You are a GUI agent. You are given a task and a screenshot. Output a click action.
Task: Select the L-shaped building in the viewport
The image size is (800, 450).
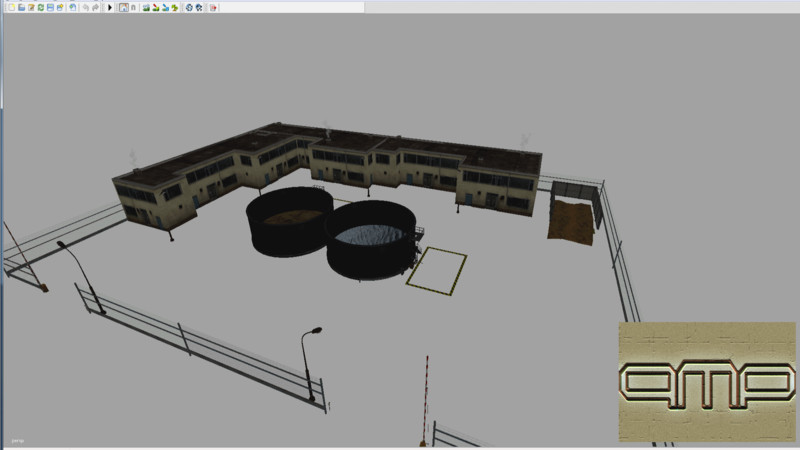330,165
